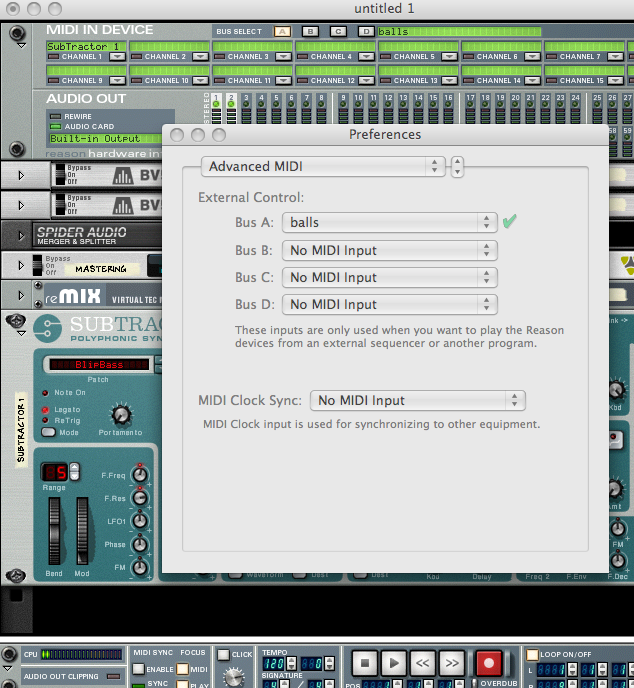Screen dimensions: 634x688
Task: Click the mod wheel FM knob
Action: (140, 568)
